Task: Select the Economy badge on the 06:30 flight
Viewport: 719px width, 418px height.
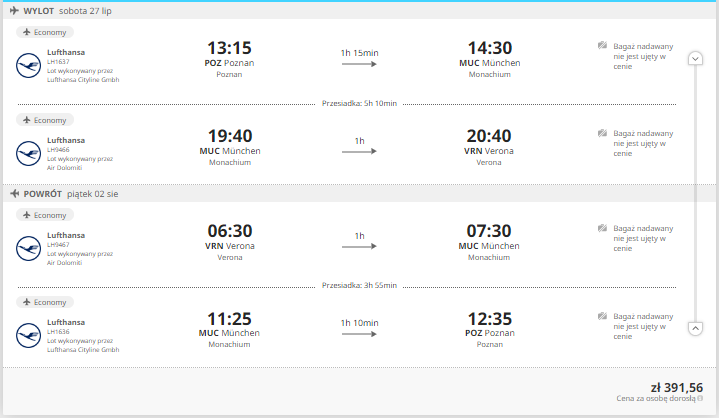Action: tap(45, 215)
